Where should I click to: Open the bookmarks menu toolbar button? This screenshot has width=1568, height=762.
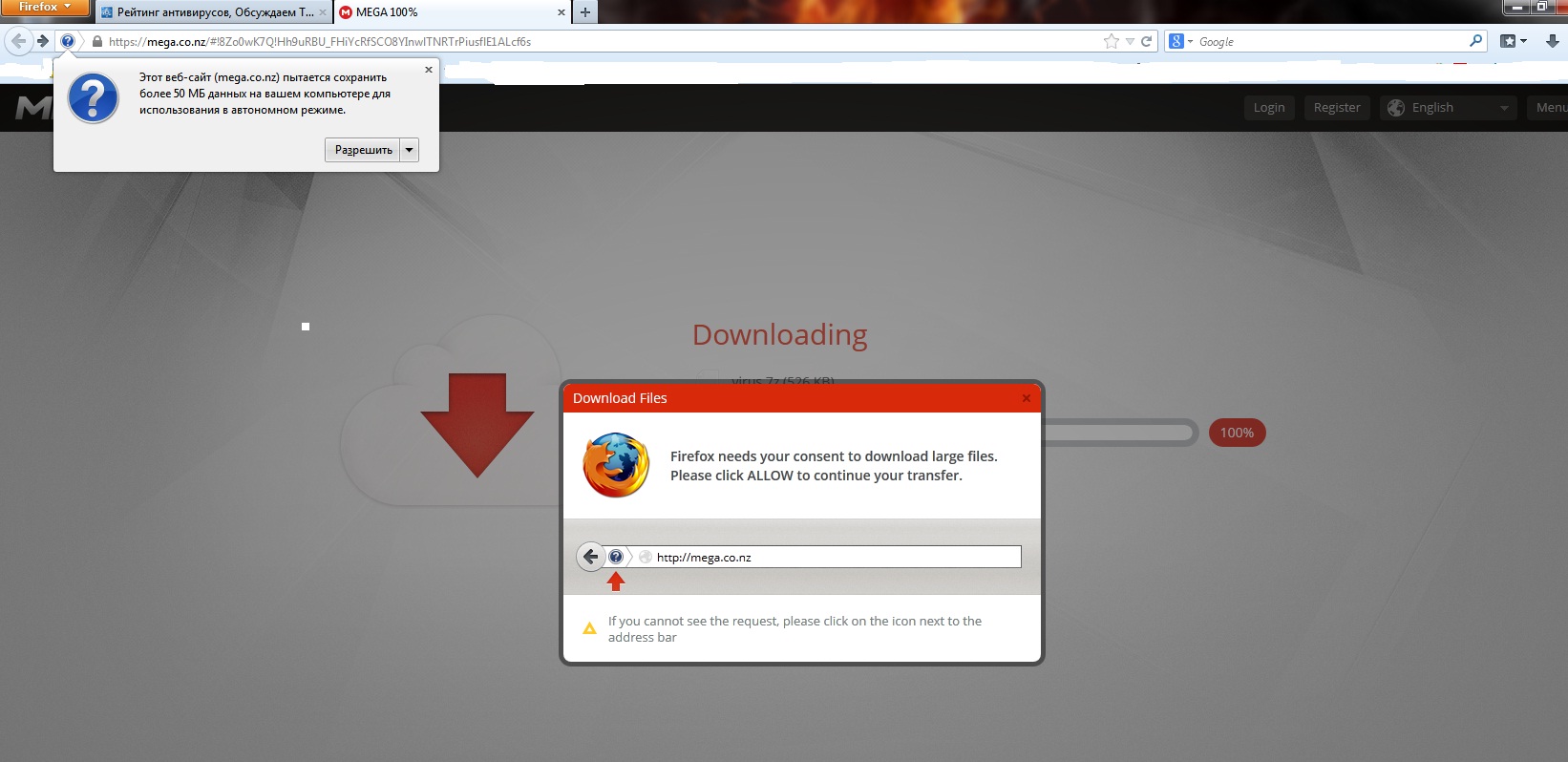click(x=1514, y=41)
